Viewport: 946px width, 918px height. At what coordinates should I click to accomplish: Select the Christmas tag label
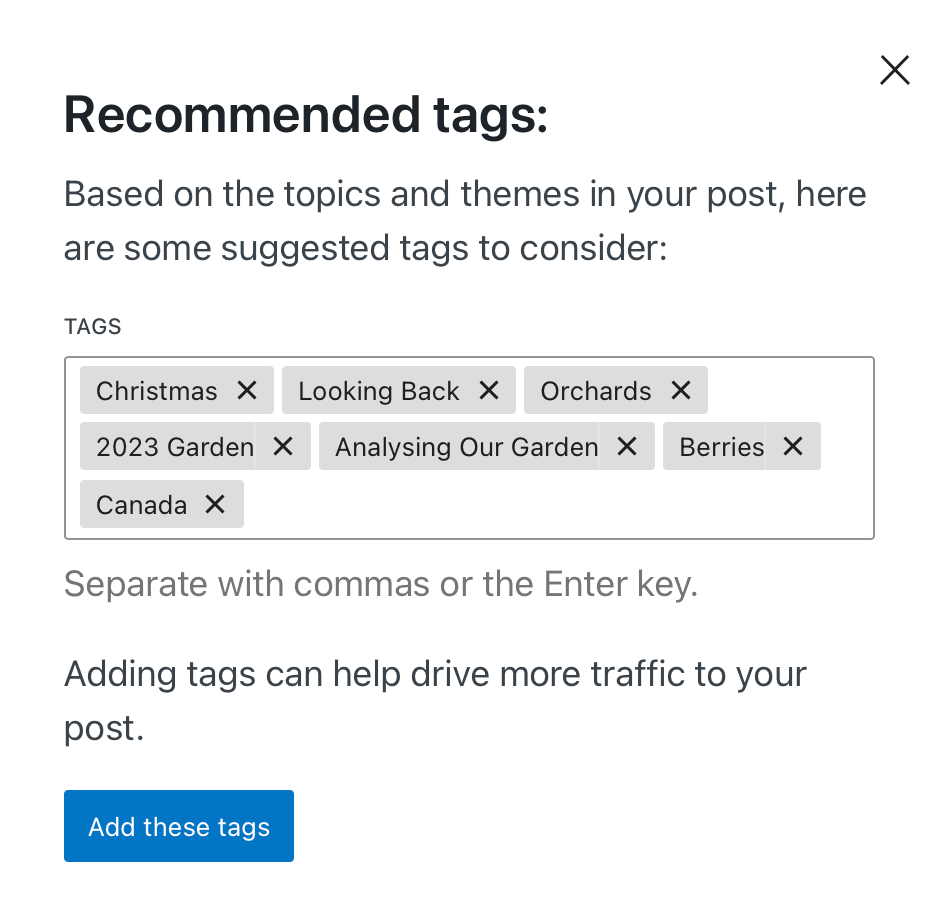tap(157, 391)
